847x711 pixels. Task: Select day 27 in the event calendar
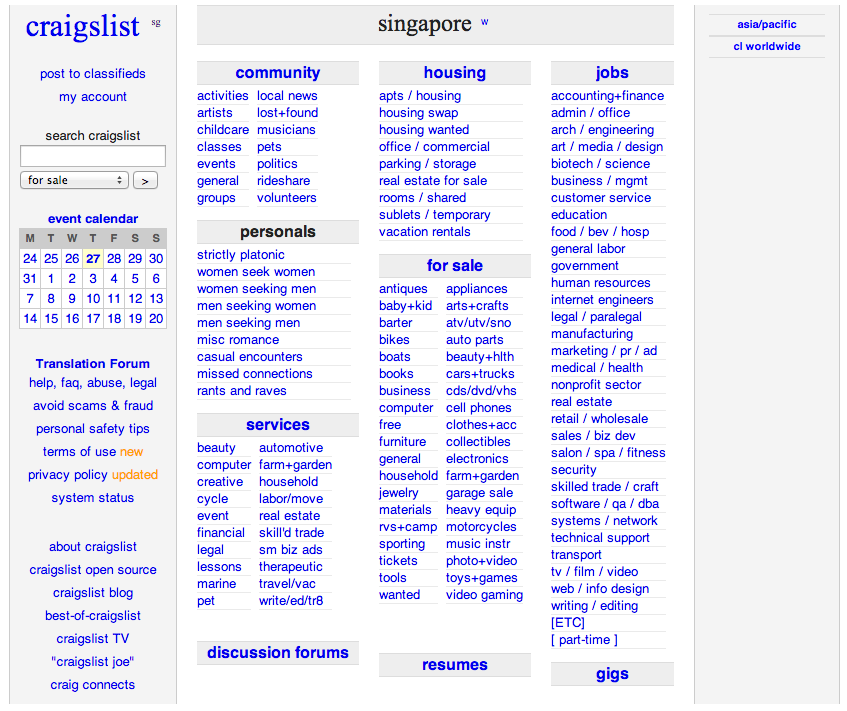click(93, 259)
